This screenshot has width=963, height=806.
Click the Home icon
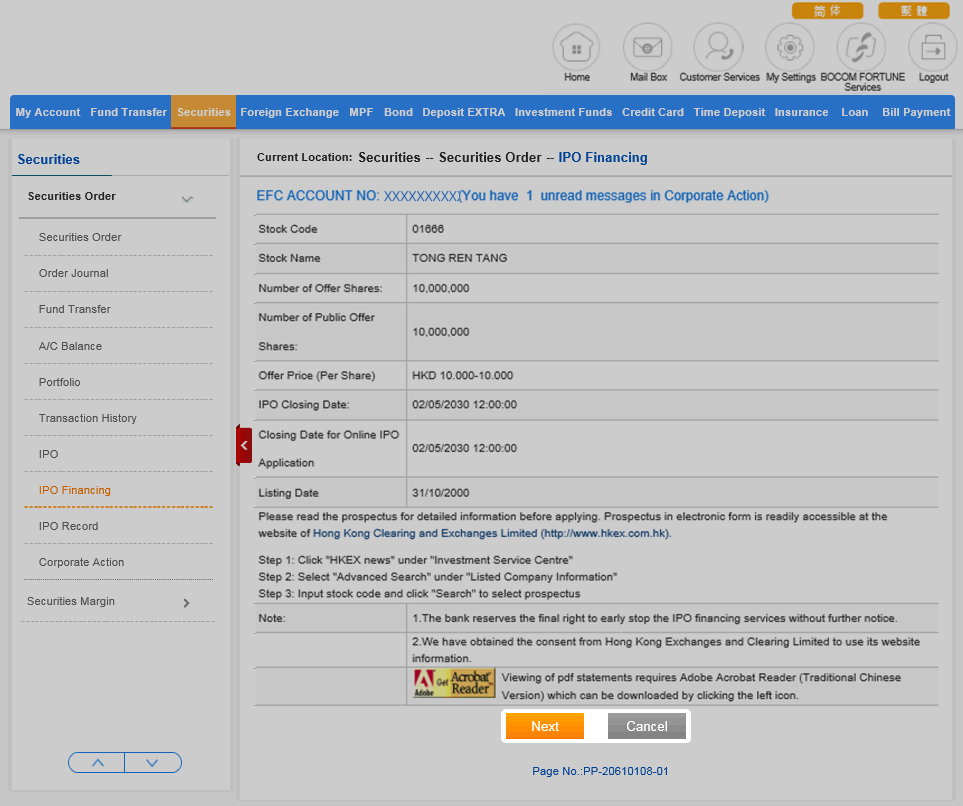pyautogui.click(x=577, y=47)
